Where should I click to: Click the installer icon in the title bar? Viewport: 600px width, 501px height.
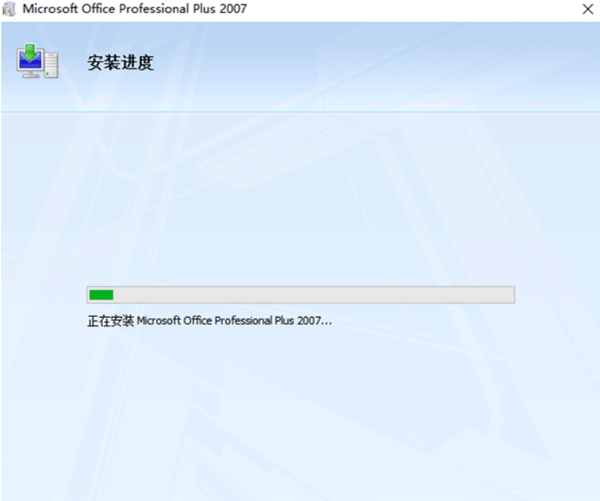coord(9,9)
